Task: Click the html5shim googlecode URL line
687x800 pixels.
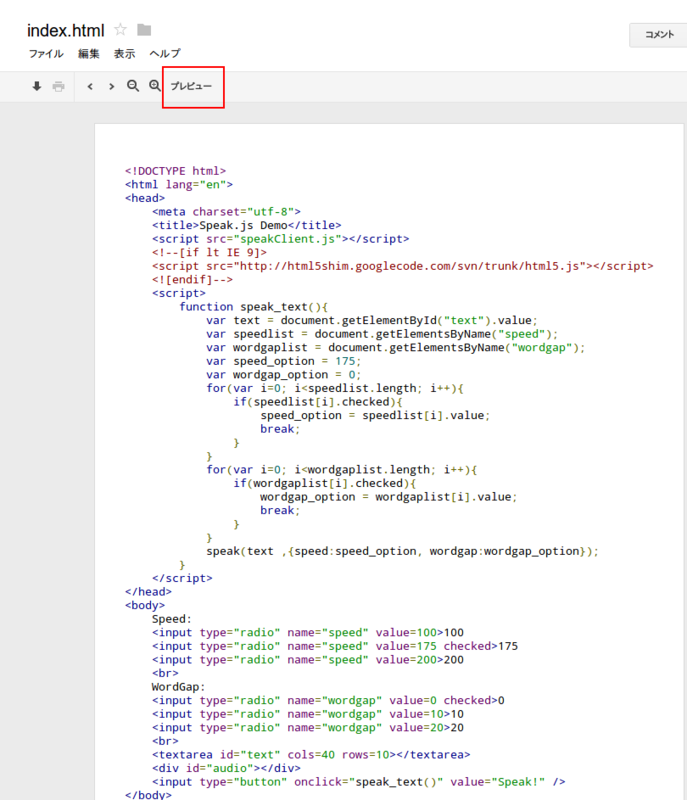Action: pos(403,266)
